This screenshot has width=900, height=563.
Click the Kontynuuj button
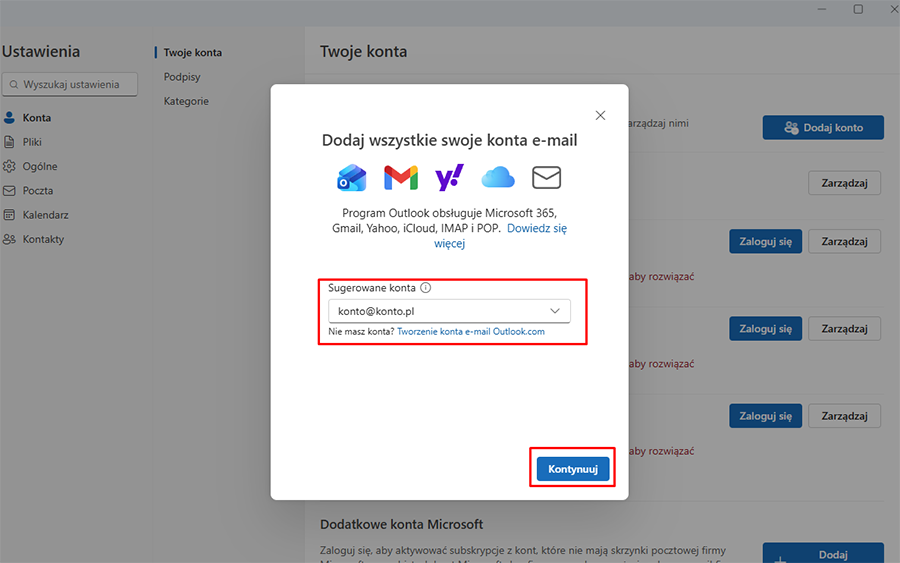coord(573,469)
